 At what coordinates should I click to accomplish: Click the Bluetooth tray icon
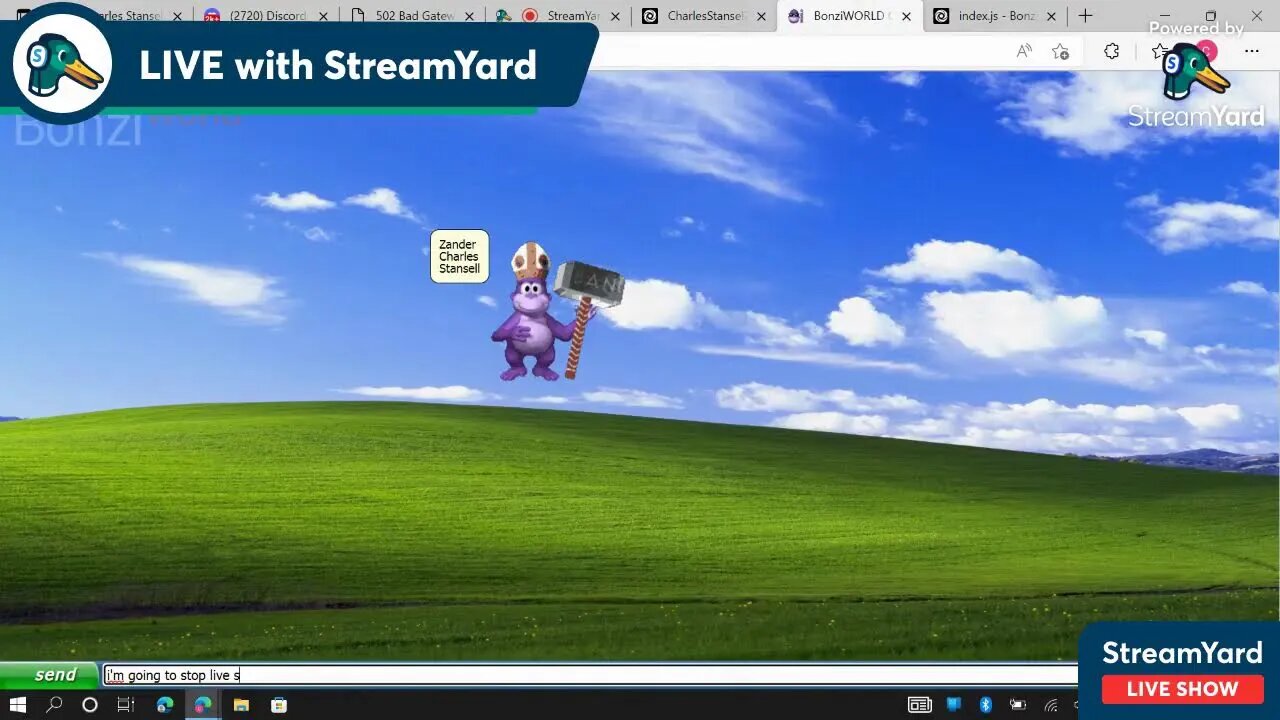tap(985, 705)
